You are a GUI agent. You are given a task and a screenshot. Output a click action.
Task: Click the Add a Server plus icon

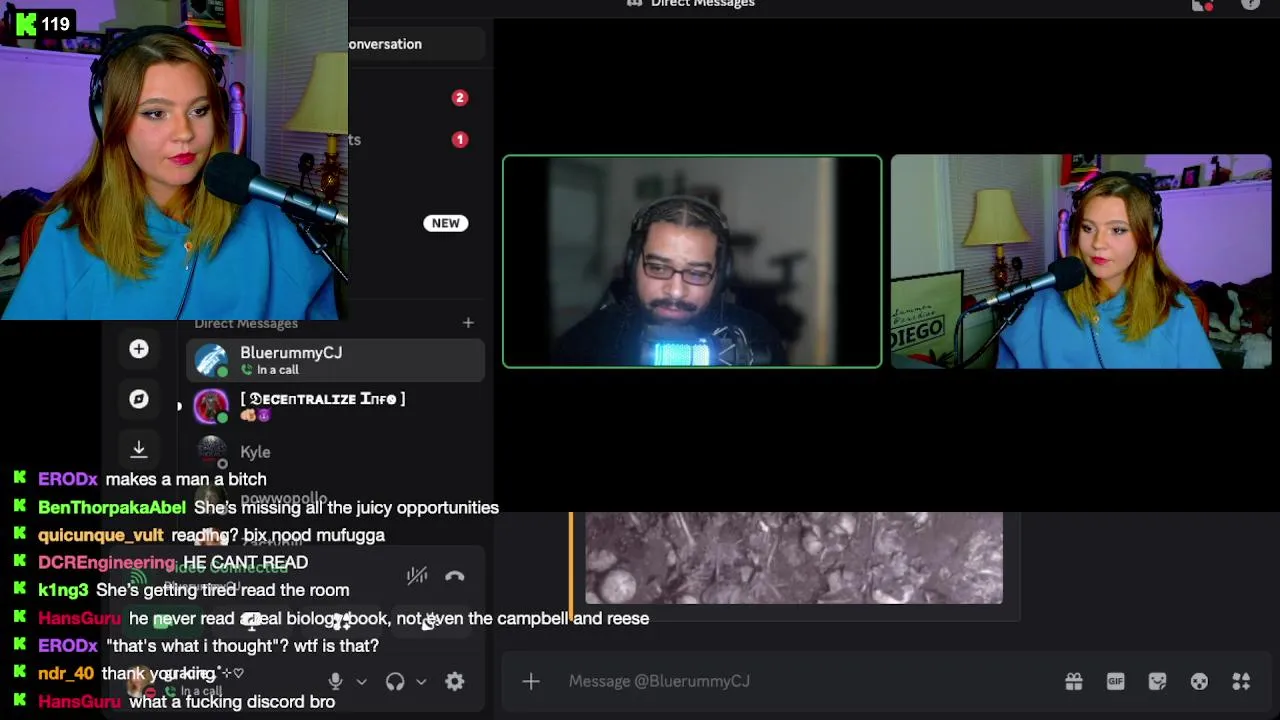coord(139,349)
